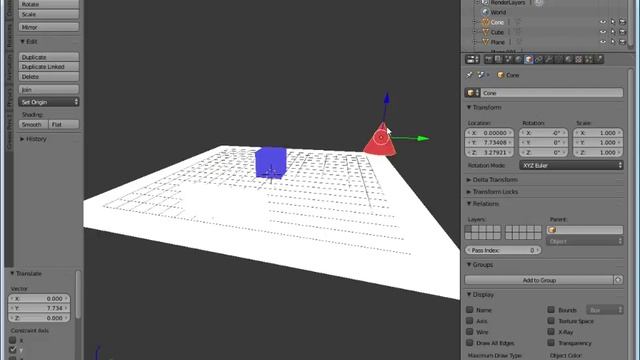
Task: Expand the Transform Locks panel
Action: point(492,192)
